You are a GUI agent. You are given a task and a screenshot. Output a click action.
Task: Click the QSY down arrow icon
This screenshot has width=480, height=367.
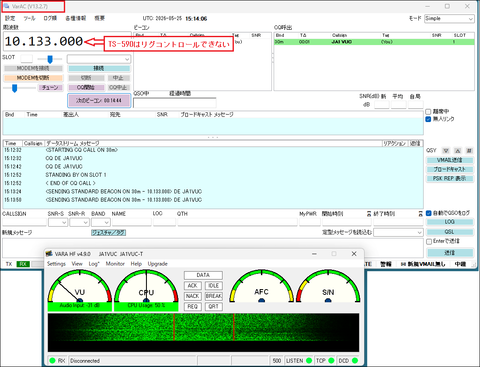(446, 151)
